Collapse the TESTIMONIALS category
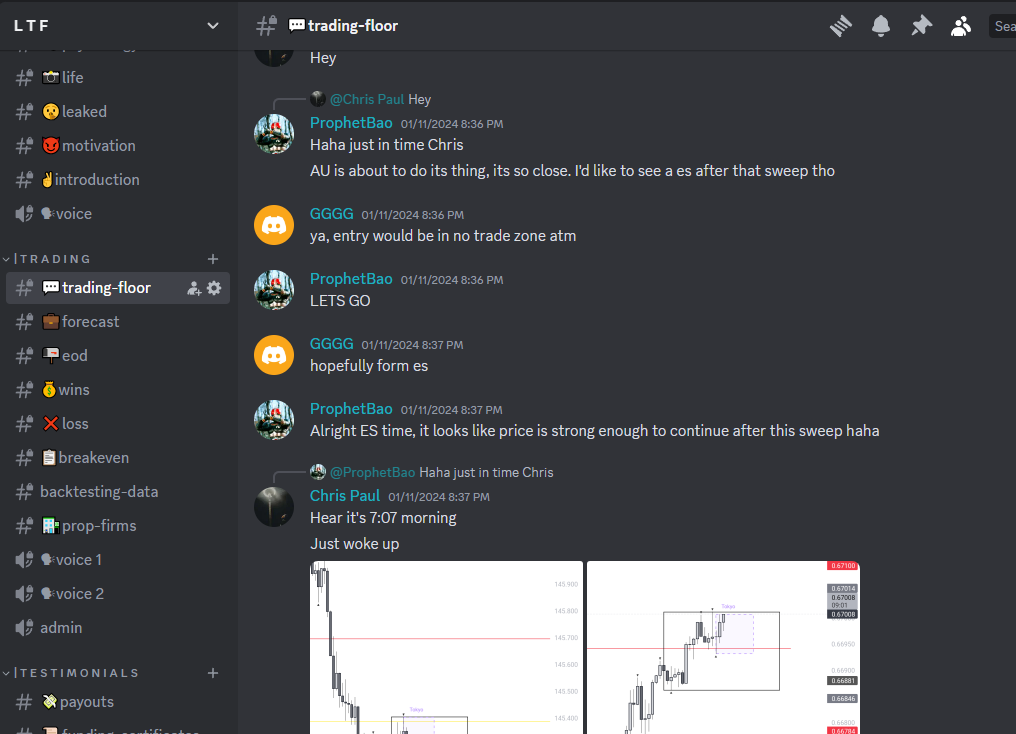The width and height of the screenshot is (1016, 734). (x=71, y=673)
